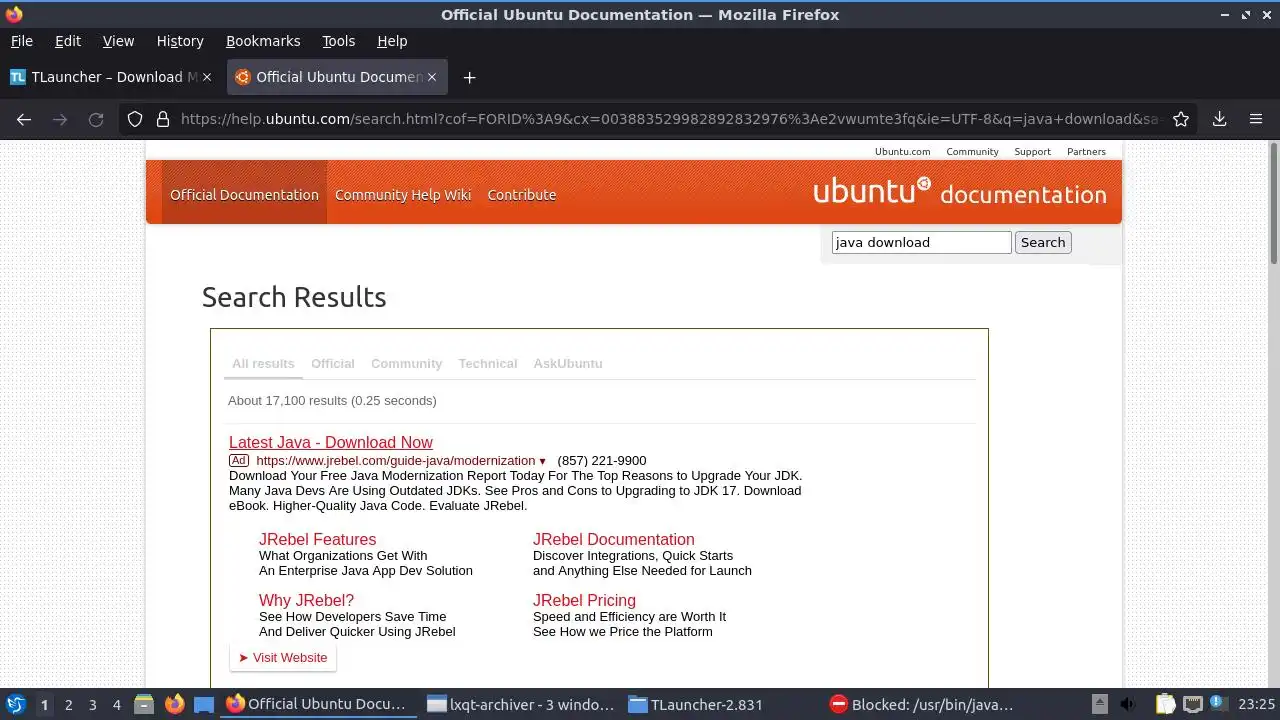Open the Tools menu
Image resolution: width=1280 pixels, height=720 pixels.
pyautogui.click(x=338, y=41)
